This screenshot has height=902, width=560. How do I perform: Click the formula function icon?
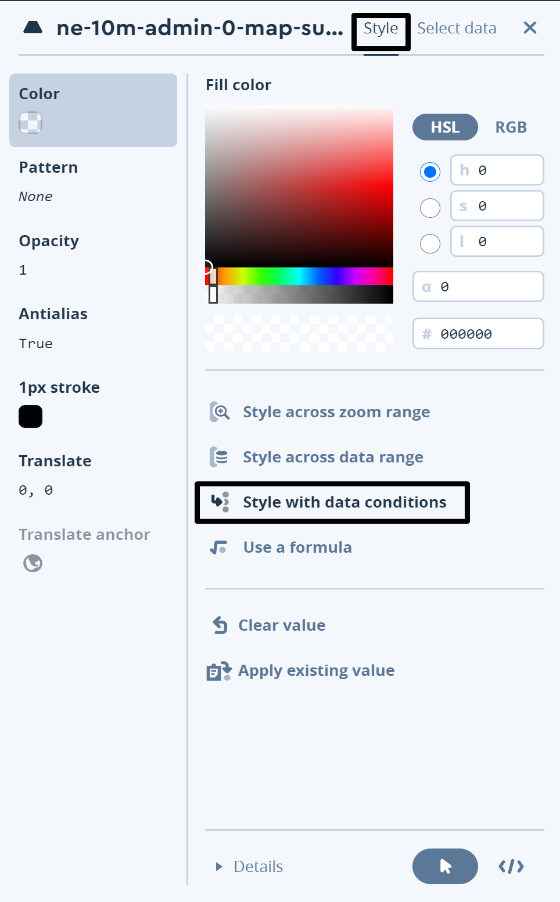[x=219, y=547]
